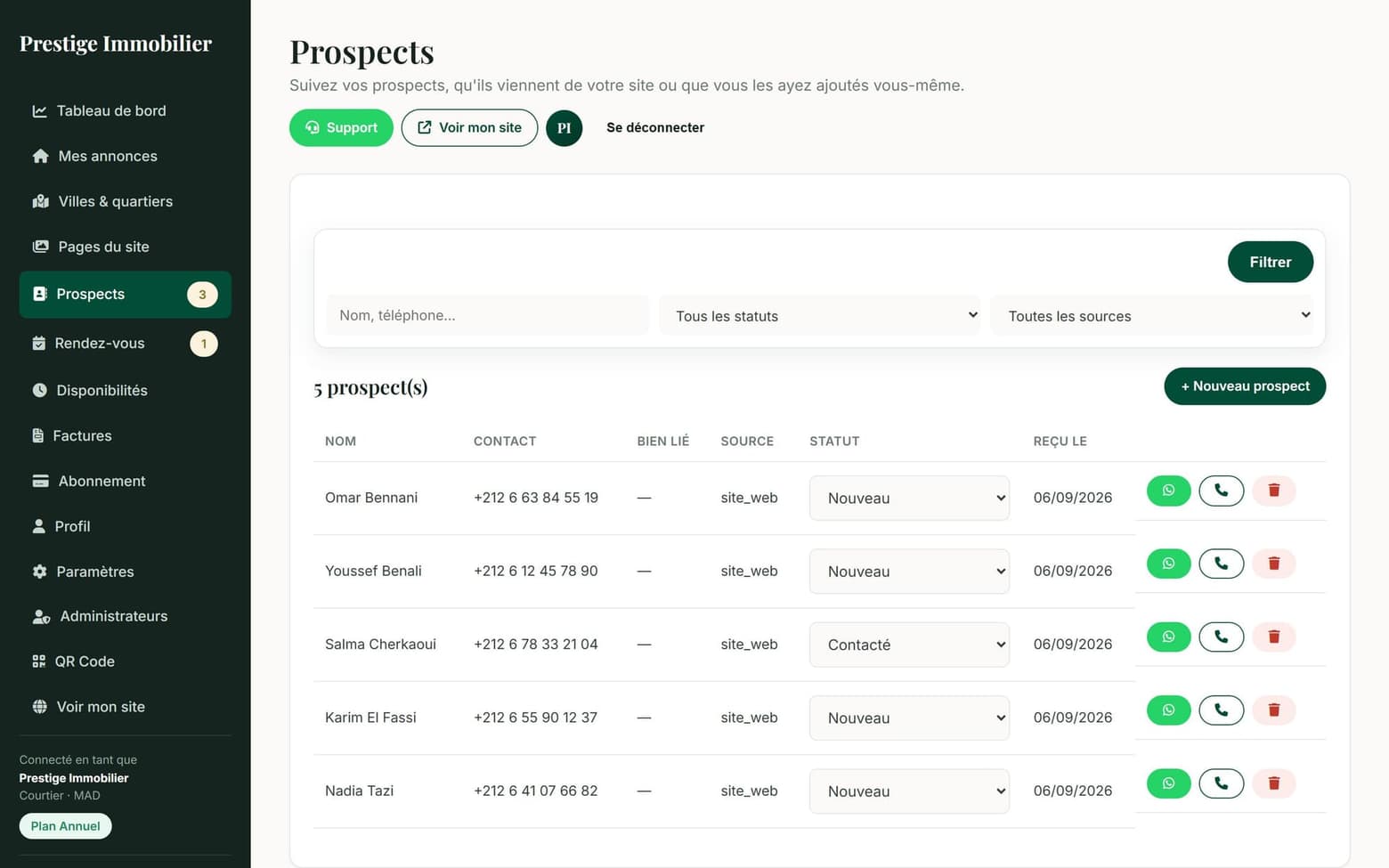
Task: Open WhatsApp chat for Salma Cherkaoui
Action: point(1168,637)
